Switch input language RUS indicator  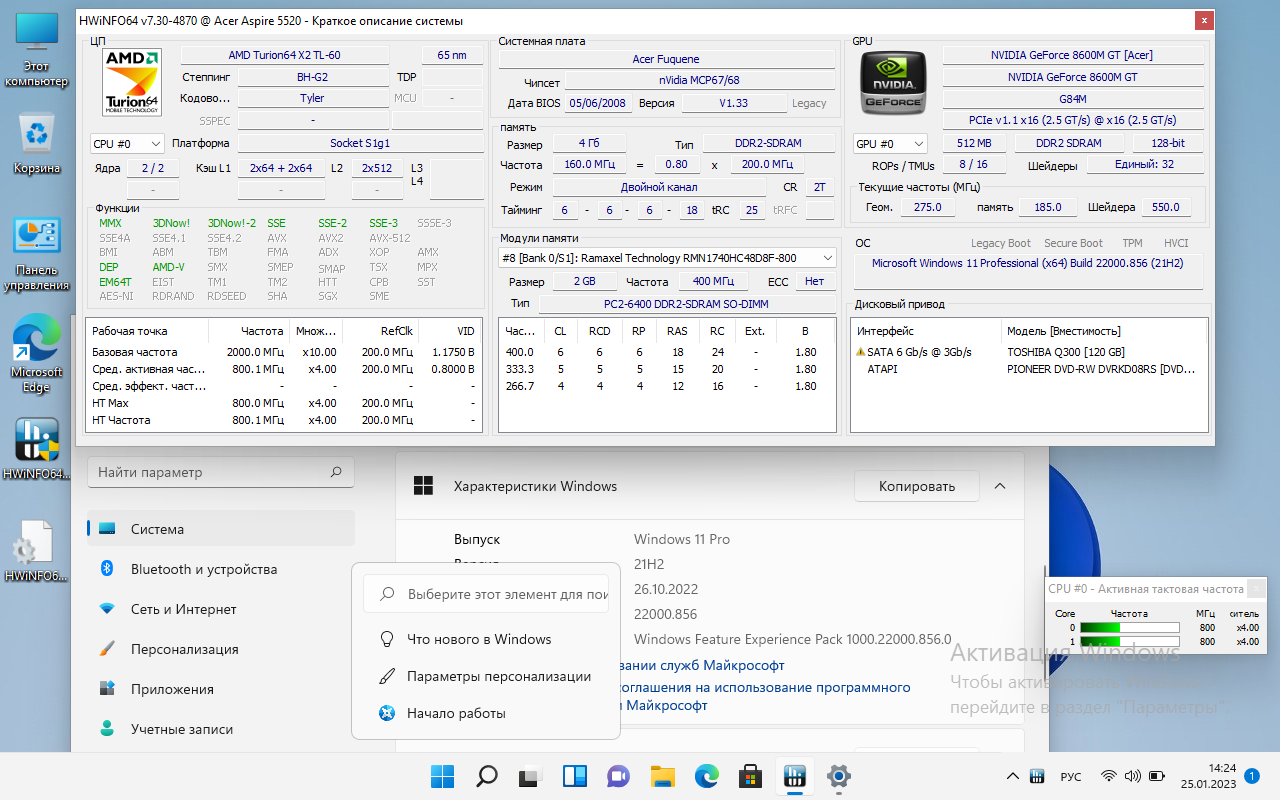1071,776
